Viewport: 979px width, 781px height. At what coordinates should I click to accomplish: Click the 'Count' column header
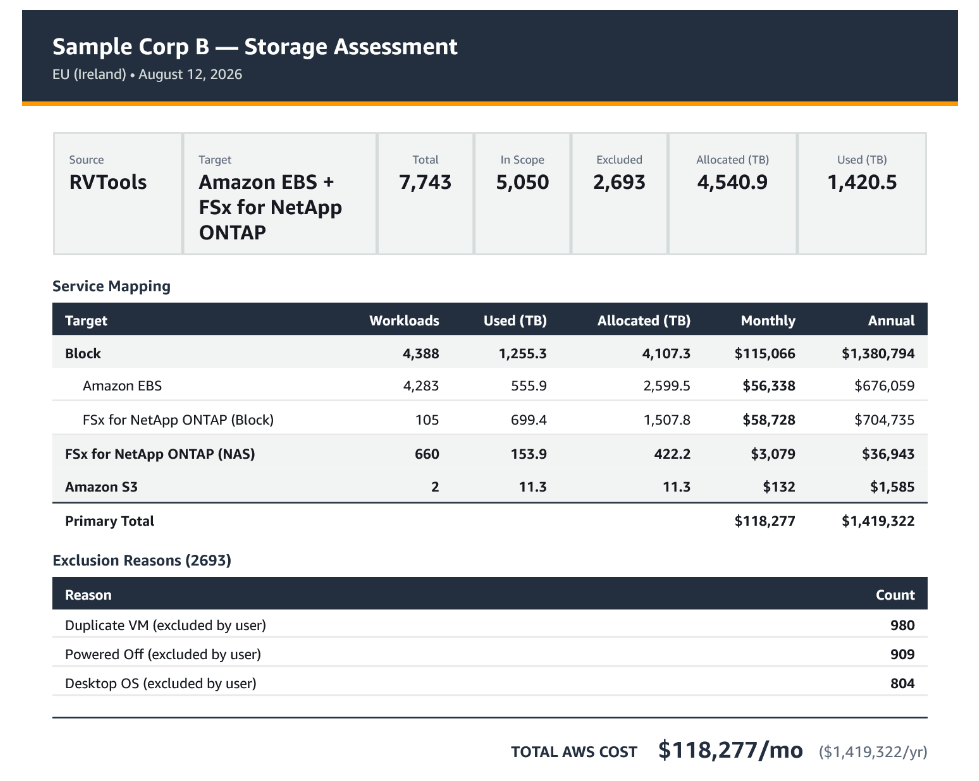point(895,595)
